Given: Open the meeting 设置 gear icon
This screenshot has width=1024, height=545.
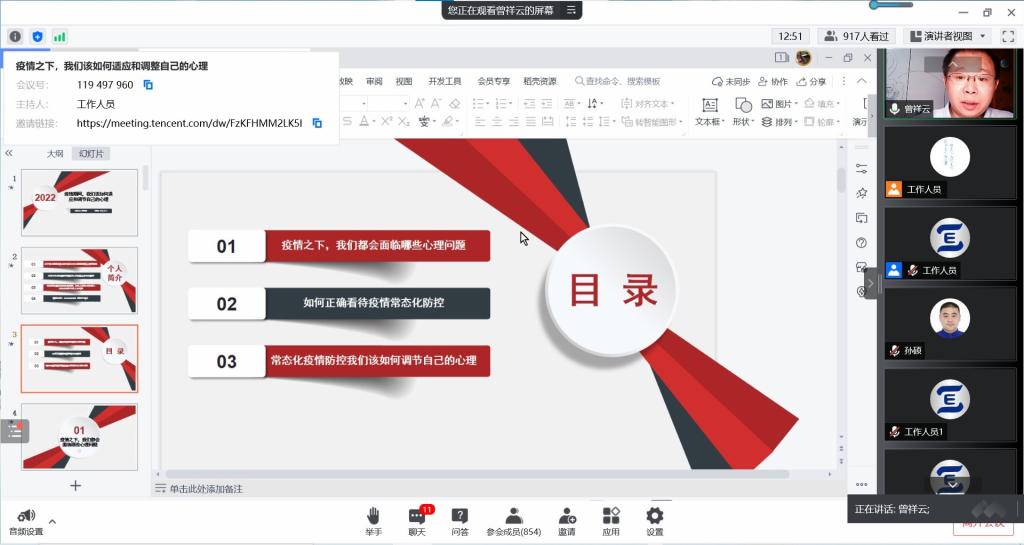Looking at the screenshot, I should (655, 516).
